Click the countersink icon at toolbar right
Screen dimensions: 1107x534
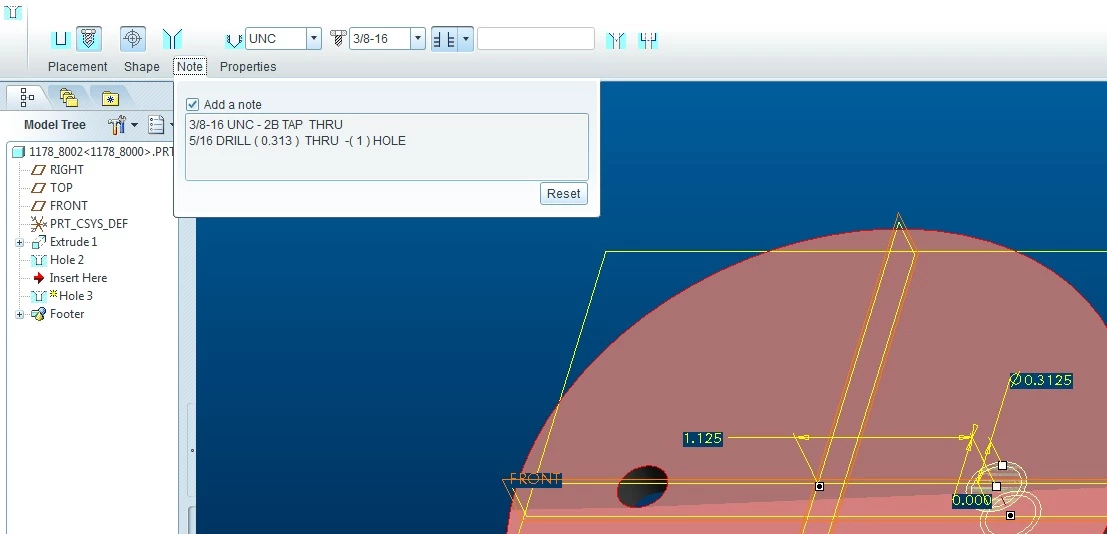(616, 40)
